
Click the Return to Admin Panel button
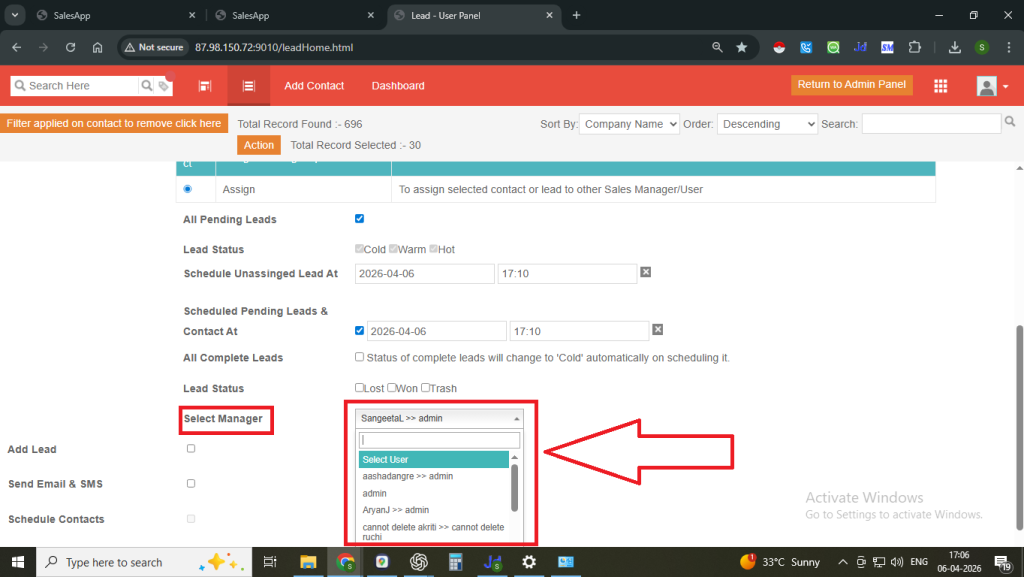click(851, 85)
